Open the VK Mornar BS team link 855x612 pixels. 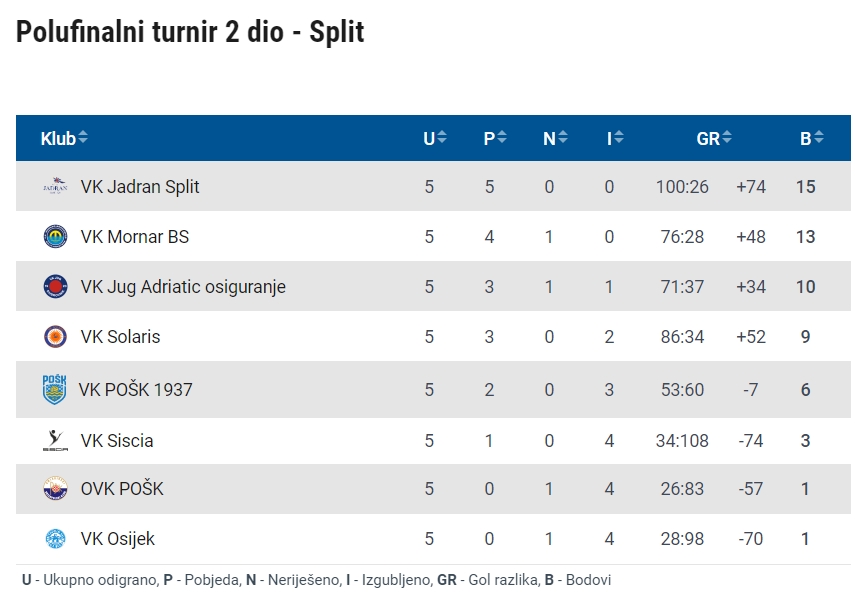(135, 237)
